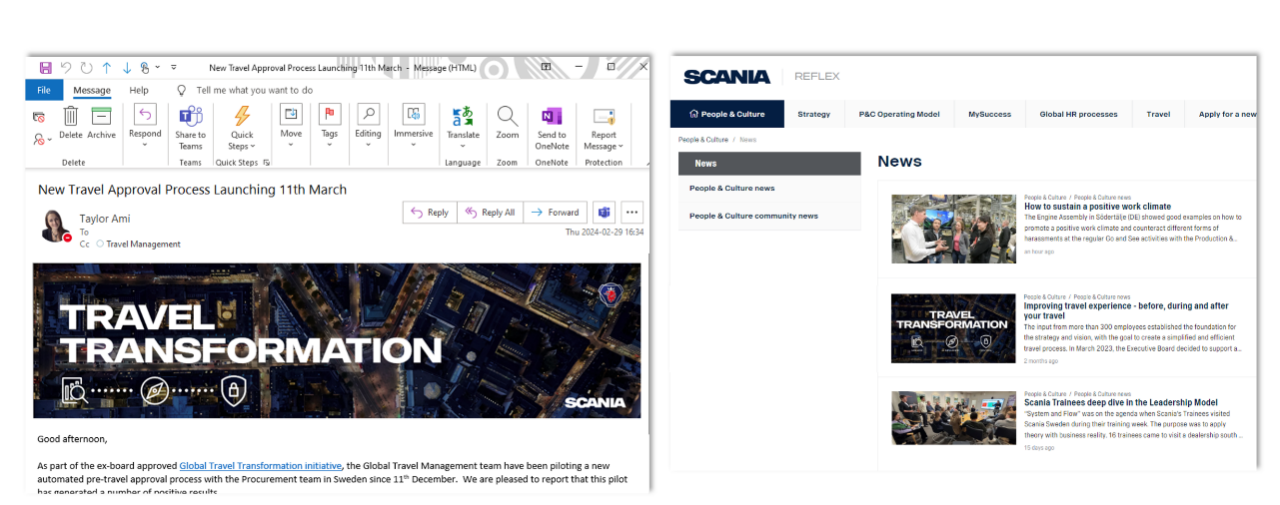The height and width of the screenshot is (505, 1280).
Task: Open the Global Travel Transformation initiative link
Action: (261, 465)
